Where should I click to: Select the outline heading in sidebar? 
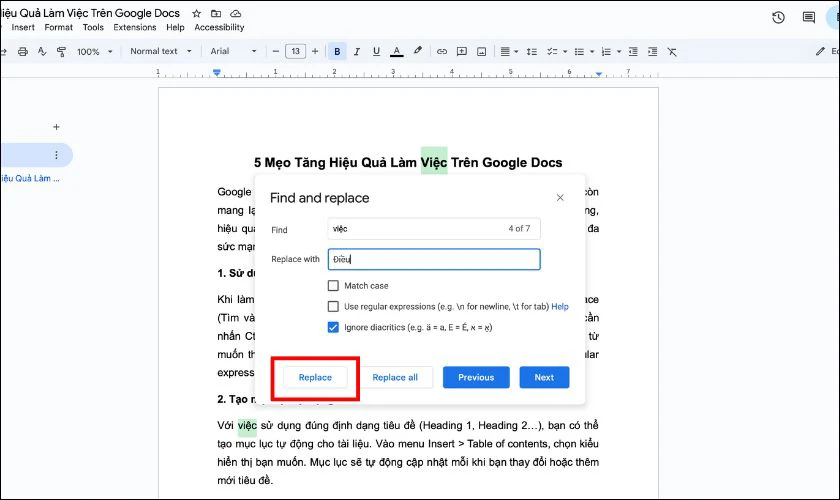tap(30, 178)
